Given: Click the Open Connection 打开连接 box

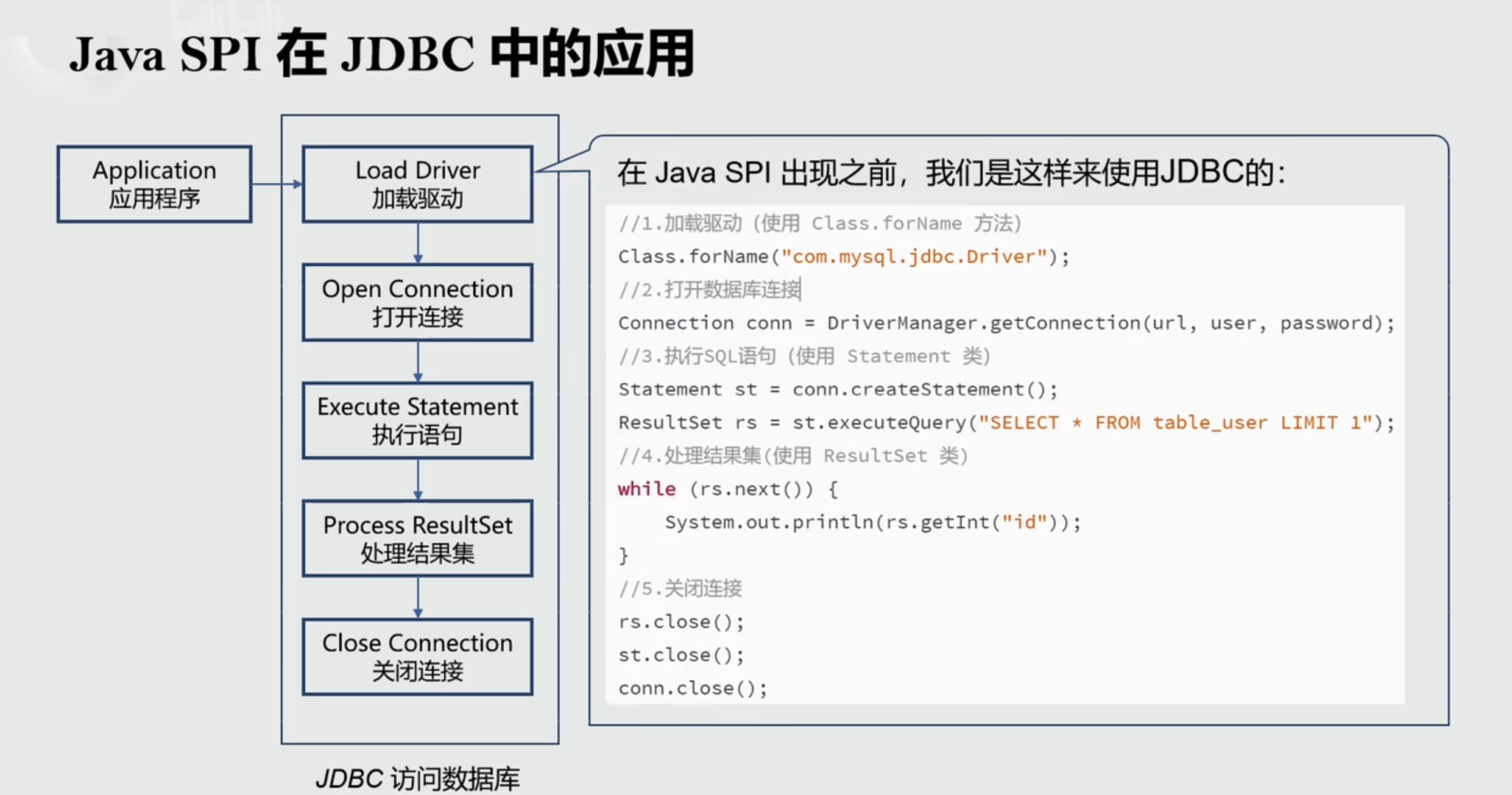Looking at the screenshot, I should pos(417,302).
